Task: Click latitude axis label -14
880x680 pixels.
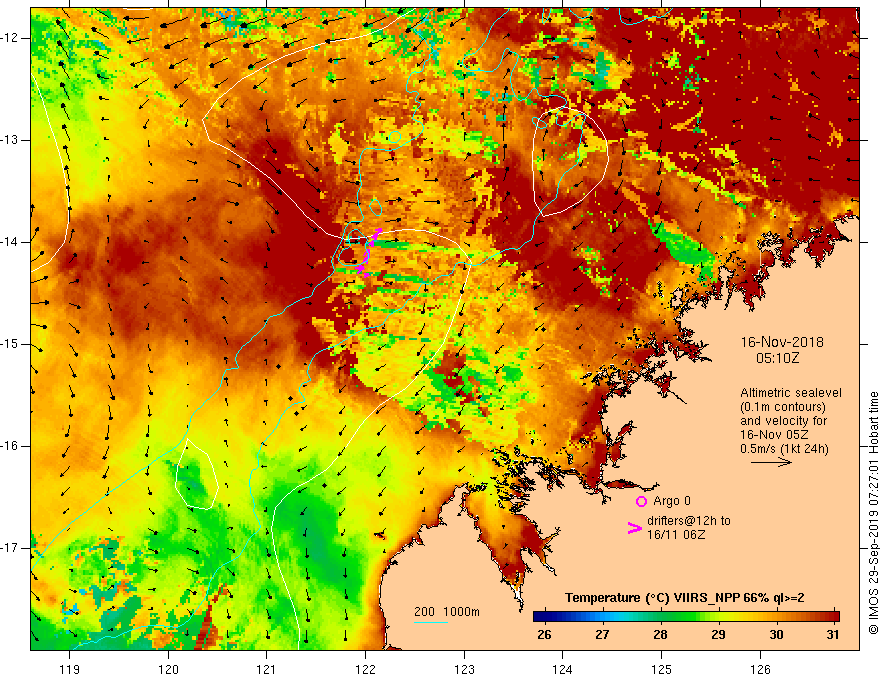Action: point(11,242)
